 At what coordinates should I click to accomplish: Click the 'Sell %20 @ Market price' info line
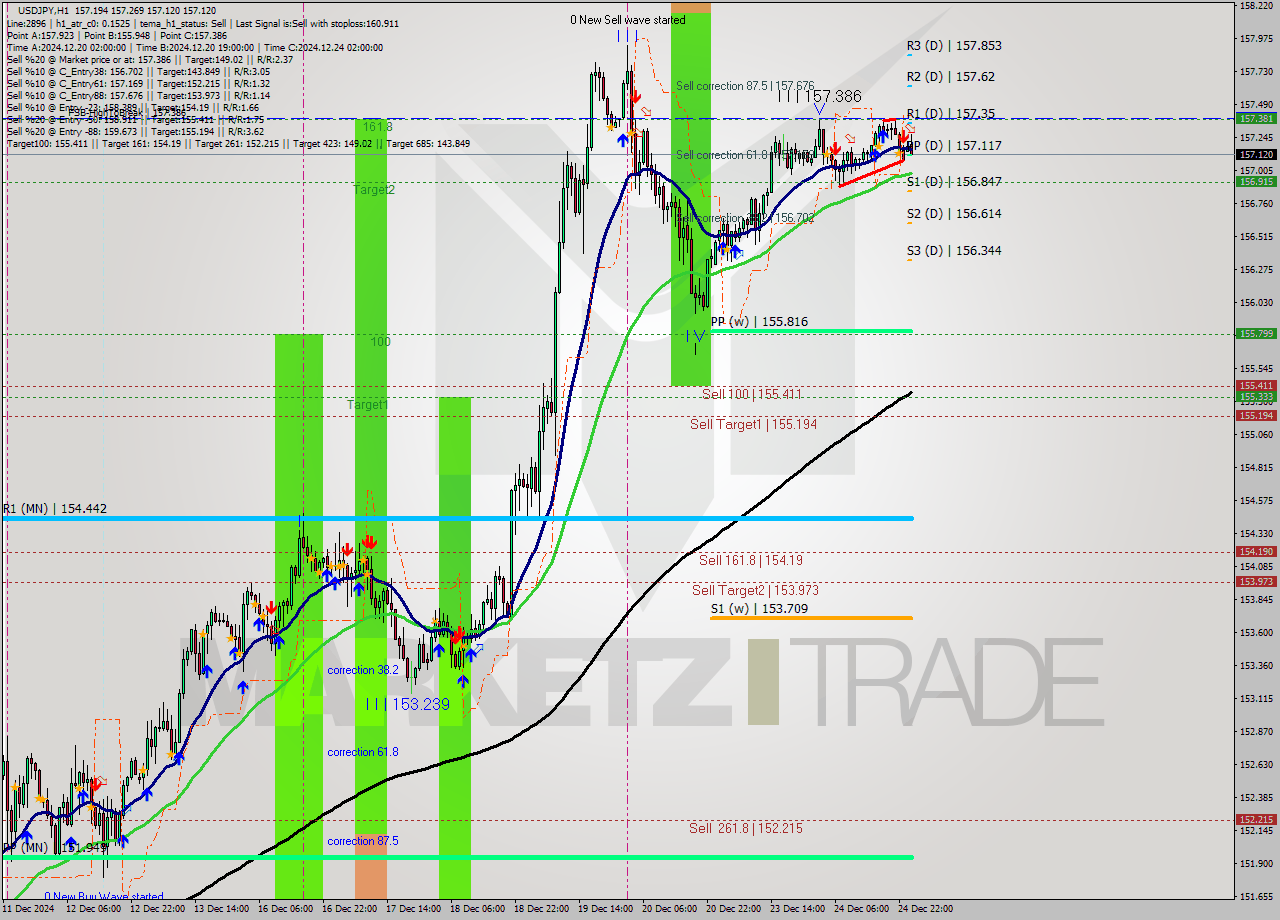[149, 59]
